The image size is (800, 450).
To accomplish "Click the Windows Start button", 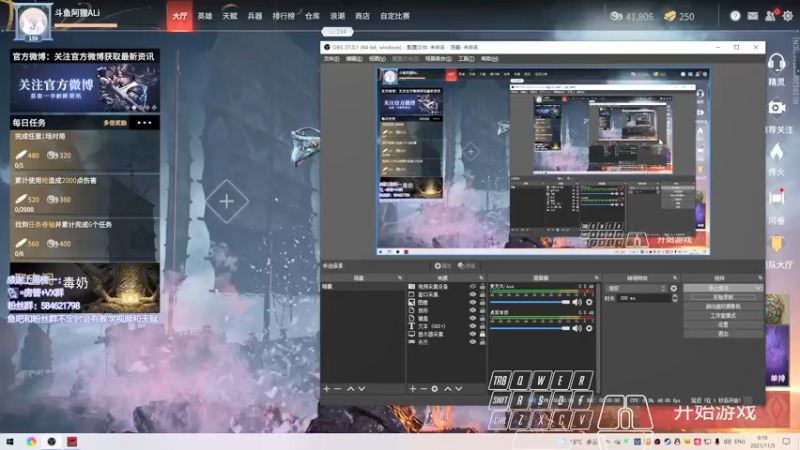I will [x=10, y=441].
